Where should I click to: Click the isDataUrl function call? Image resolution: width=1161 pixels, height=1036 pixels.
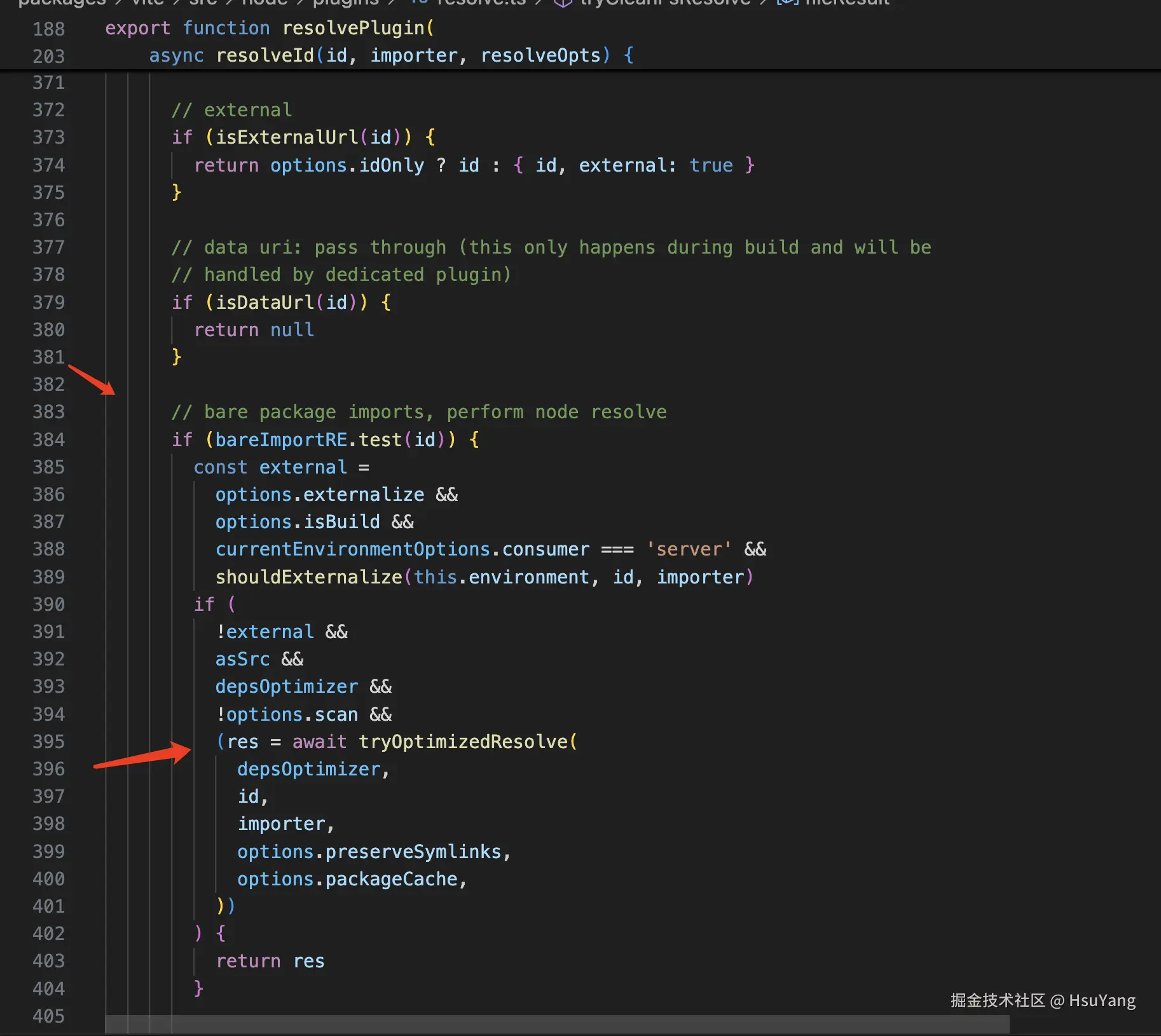[x=265, y=303]
